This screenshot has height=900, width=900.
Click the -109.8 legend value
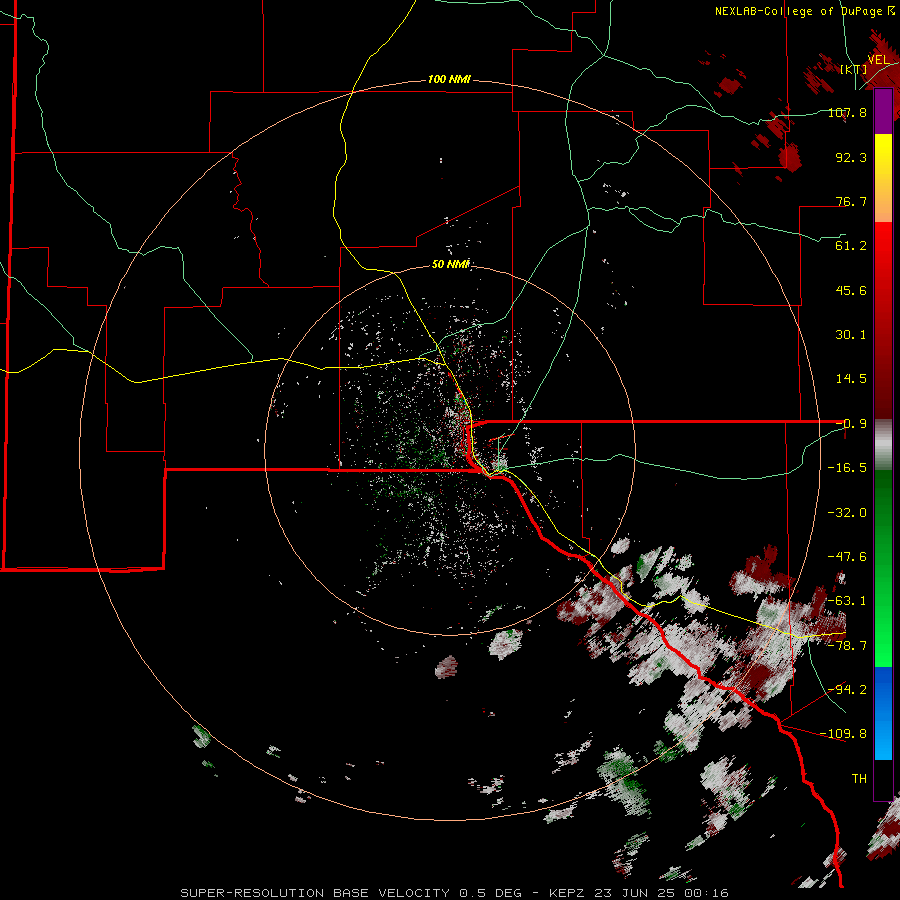coord(844,734)
